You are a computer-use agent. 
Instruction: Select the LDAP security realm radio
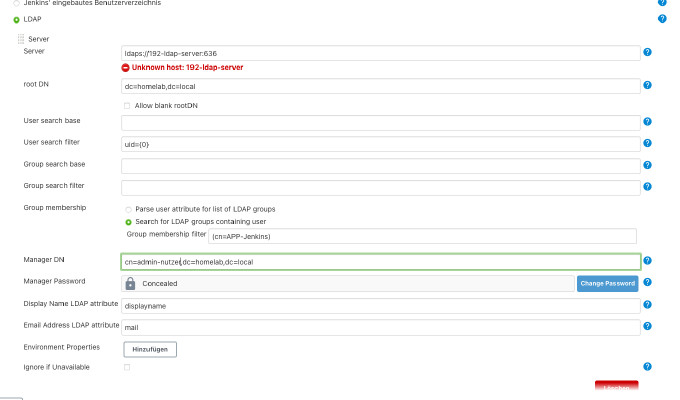tap(16, 20)
